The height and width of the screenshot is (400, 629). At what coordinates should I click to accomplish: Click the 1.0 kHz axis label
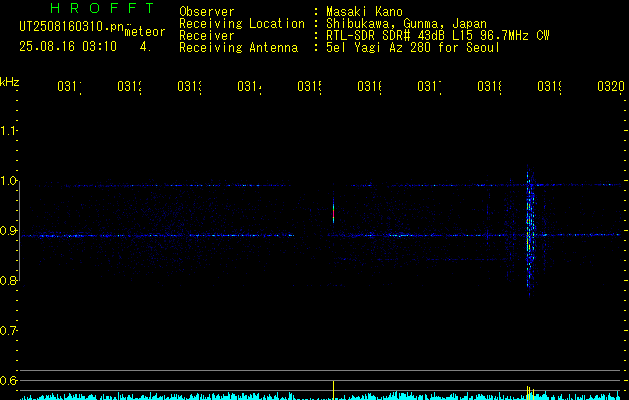tap(8, 181)
